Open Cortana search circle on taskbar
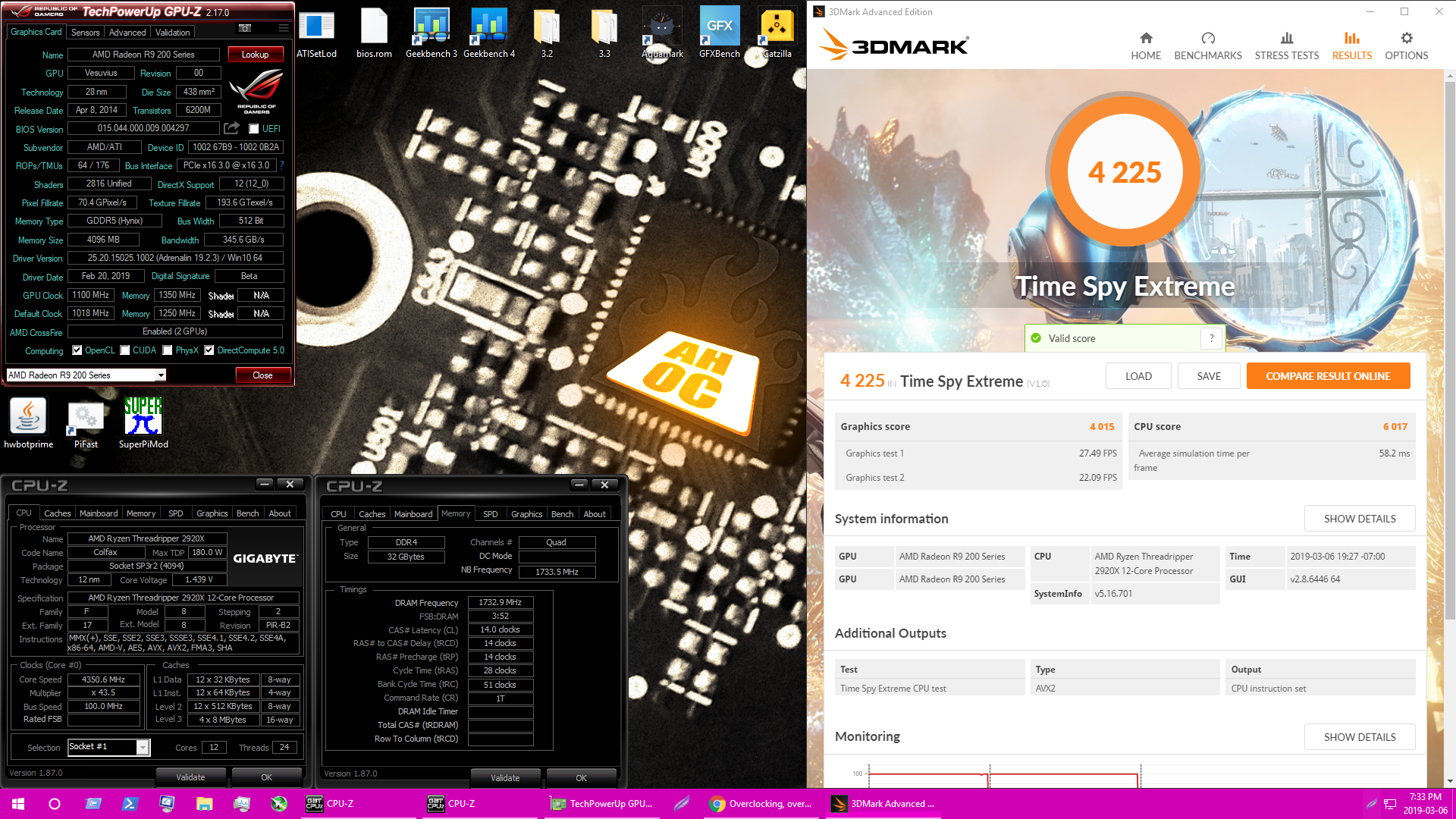 [x=55, y=804]
